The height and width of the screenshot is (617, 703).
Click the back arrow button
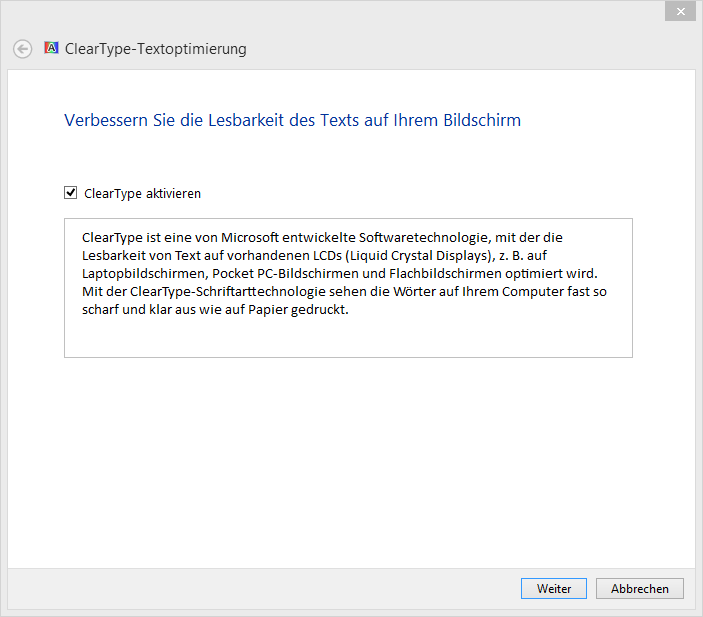pyautogui.click(x=23, y=49)
